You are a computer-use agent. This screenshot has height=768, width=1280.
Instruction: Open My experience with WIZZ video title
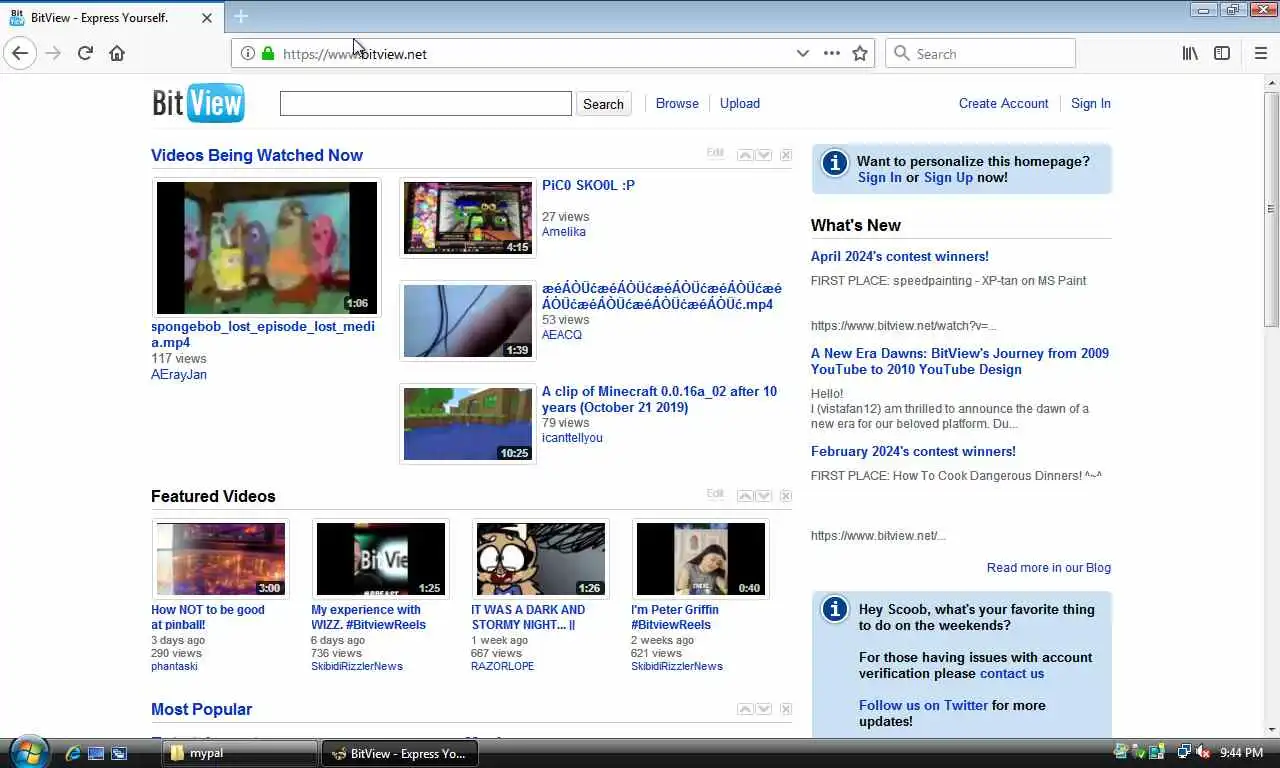tap(368, 617)
